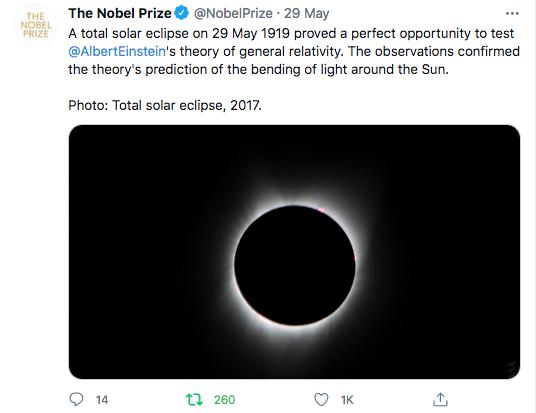536x413 pixels.
Task: Click the Photo: Total solar eclipse, 2017 line
Action: pyautogui.click(x=165, y=105)
